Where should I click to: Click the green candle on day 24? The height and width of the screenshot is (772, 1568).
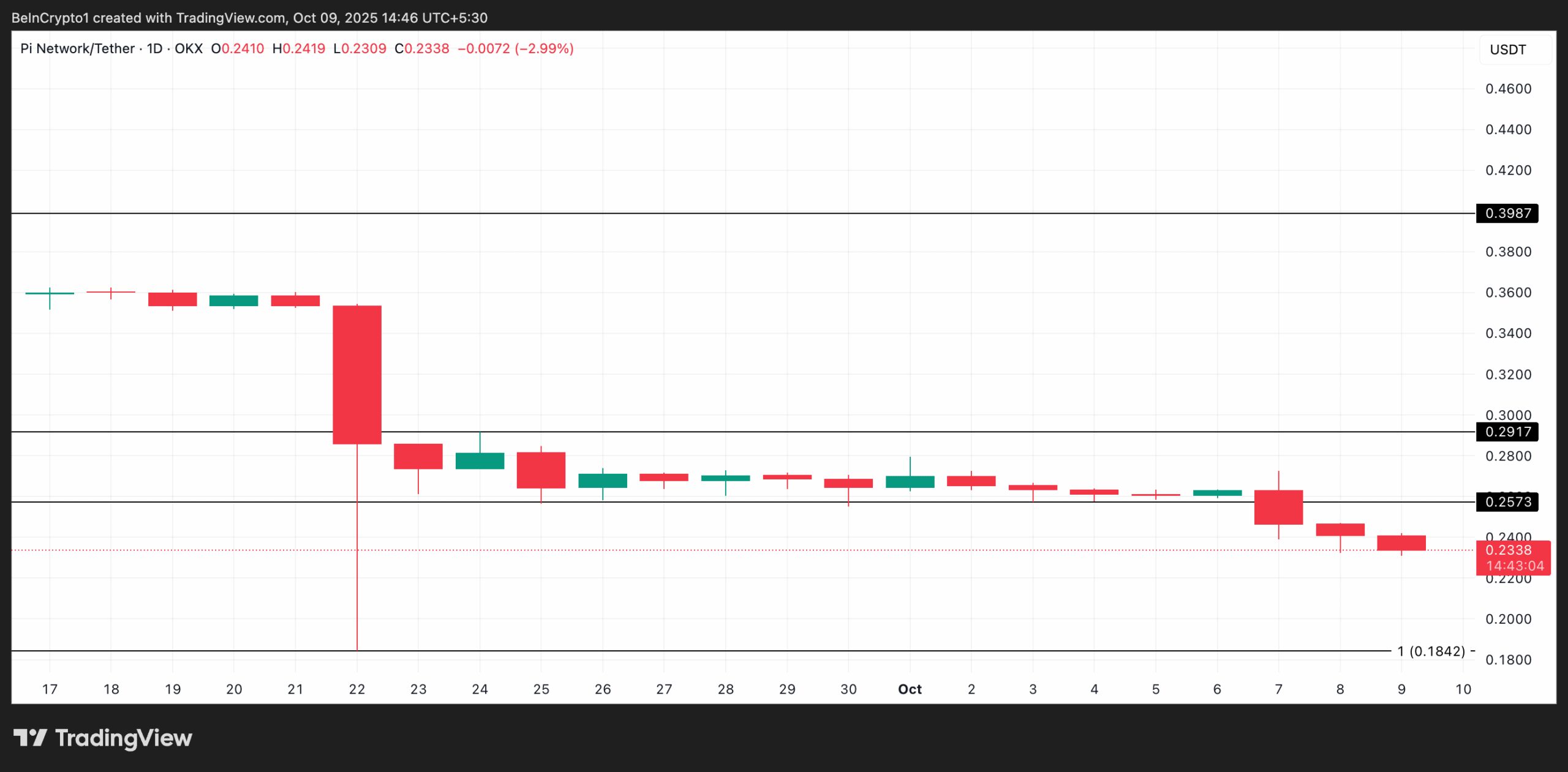coord(480,461)
